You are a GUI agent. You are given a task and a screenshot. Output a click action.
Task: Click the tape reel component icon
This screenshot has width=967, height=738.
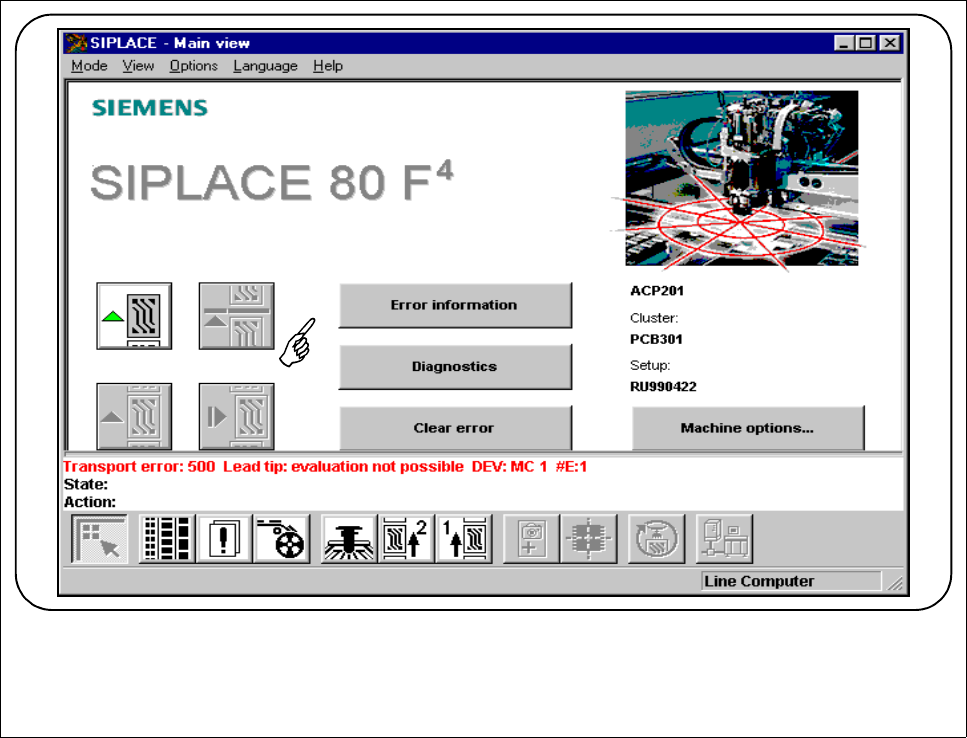(x=281, y=539)
